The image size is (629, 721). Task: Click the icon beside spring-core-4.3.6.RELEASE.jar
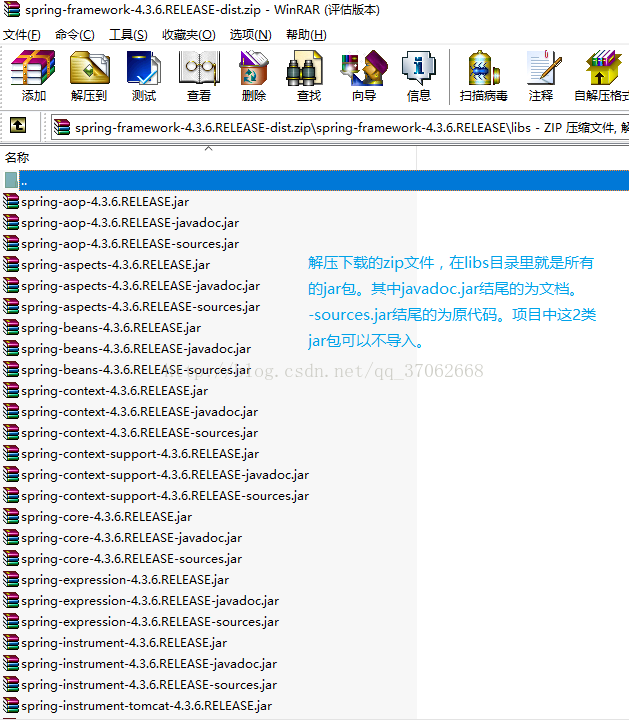click(11, 516)
